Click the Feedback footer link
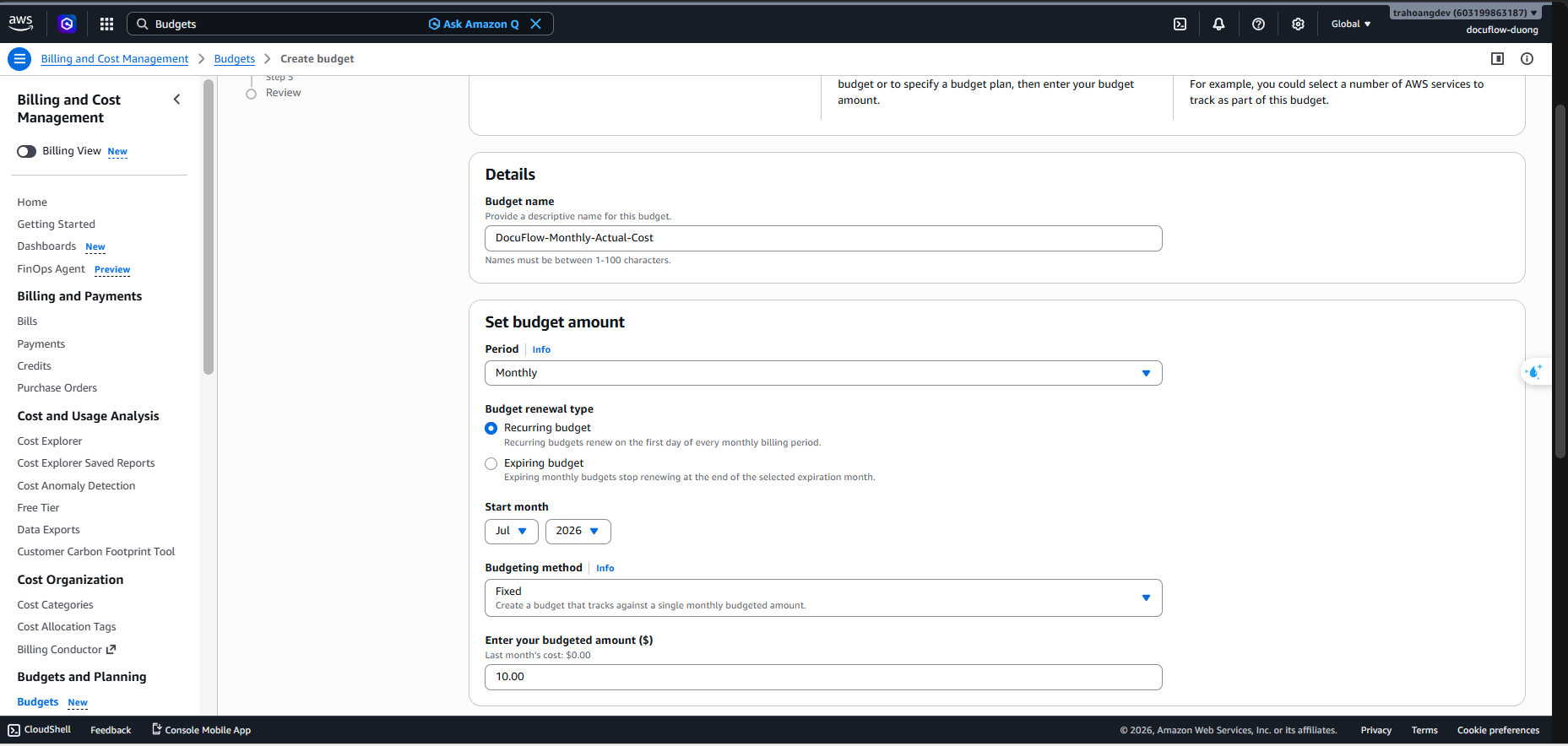 pyautogui.click(x=111, y=730)
